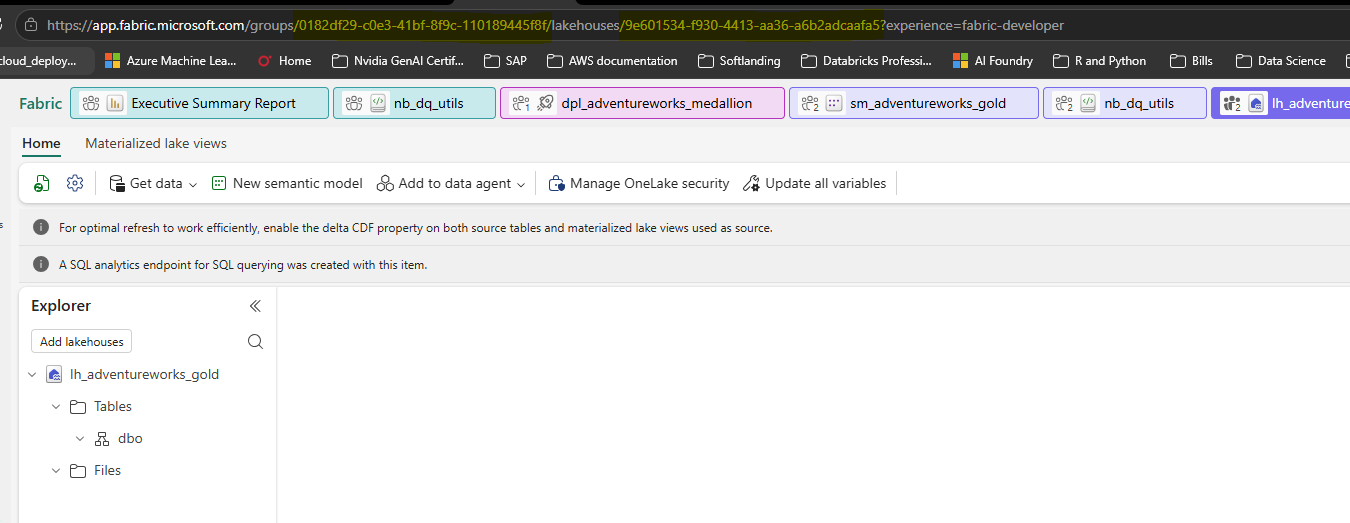Switch to the Home tab

point(41,143)
